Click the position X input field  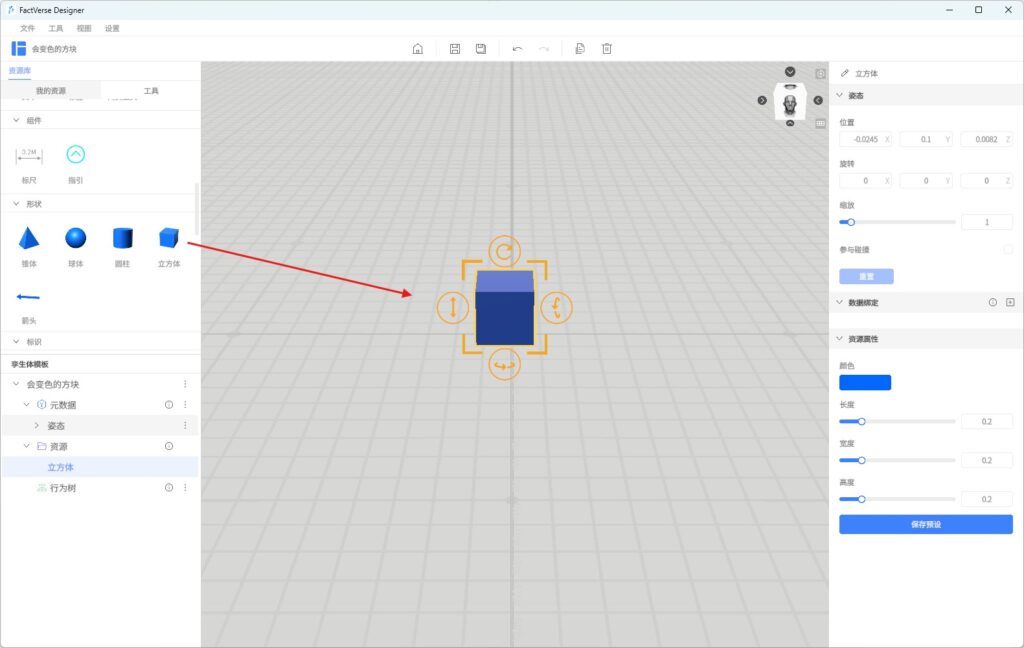coord(860,139)
